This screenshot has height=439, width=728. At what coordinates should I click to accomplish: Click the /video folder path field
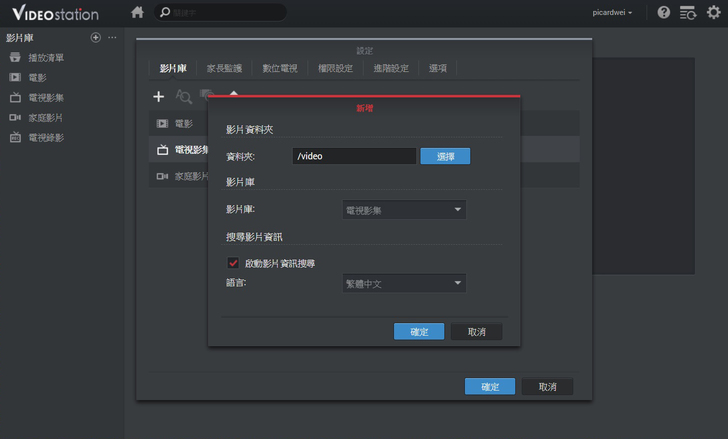pyautogui.click(x=353, y=156)
